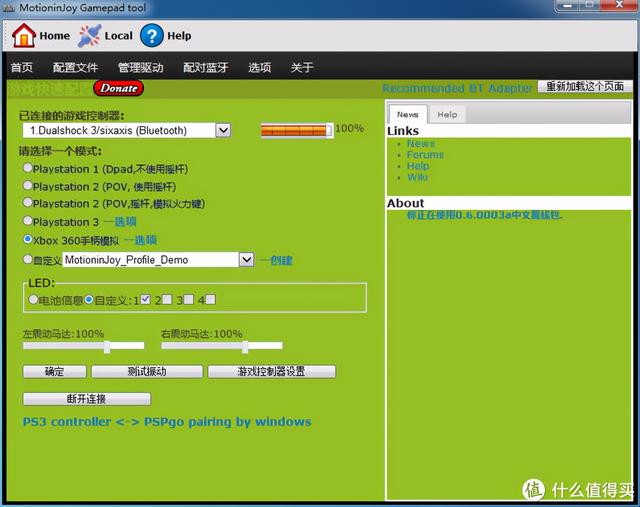Open the Dualshock 3/sixaxis controller dropdown

(x=223, y=131)
